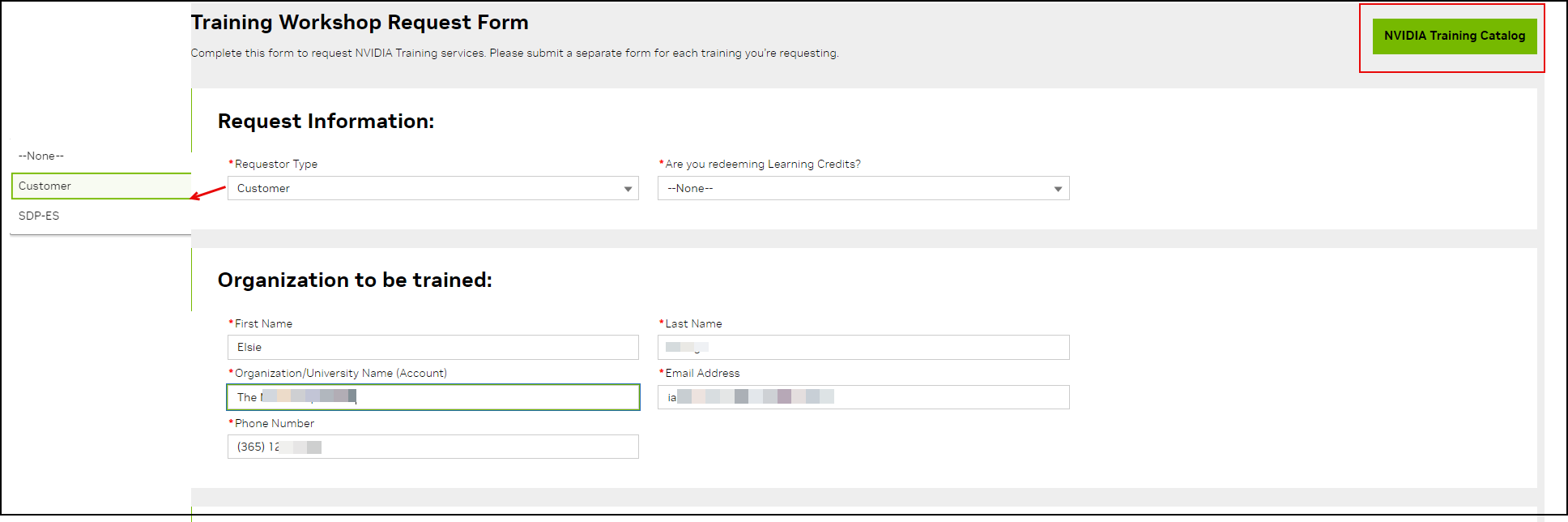Click the Organization to be trained heading
The height and width of the screenshot is (522, 1568).
355,280
